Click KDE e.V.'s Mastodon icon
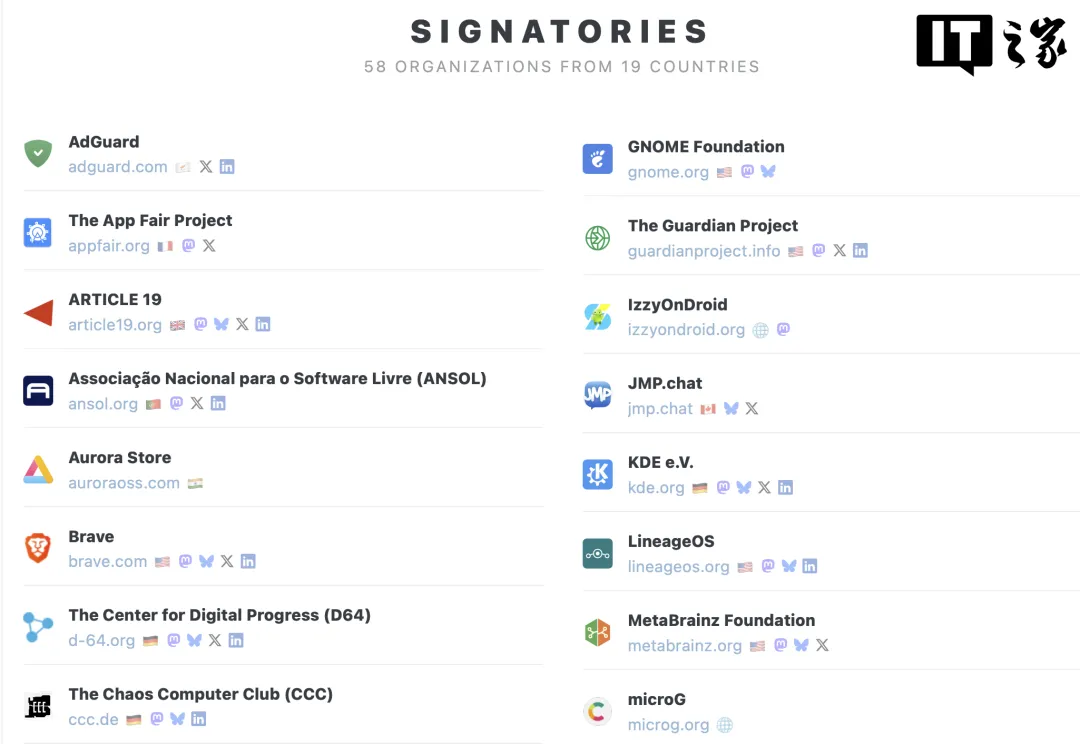The width and height of the screenshot is (1080, 744). point(723,488)
